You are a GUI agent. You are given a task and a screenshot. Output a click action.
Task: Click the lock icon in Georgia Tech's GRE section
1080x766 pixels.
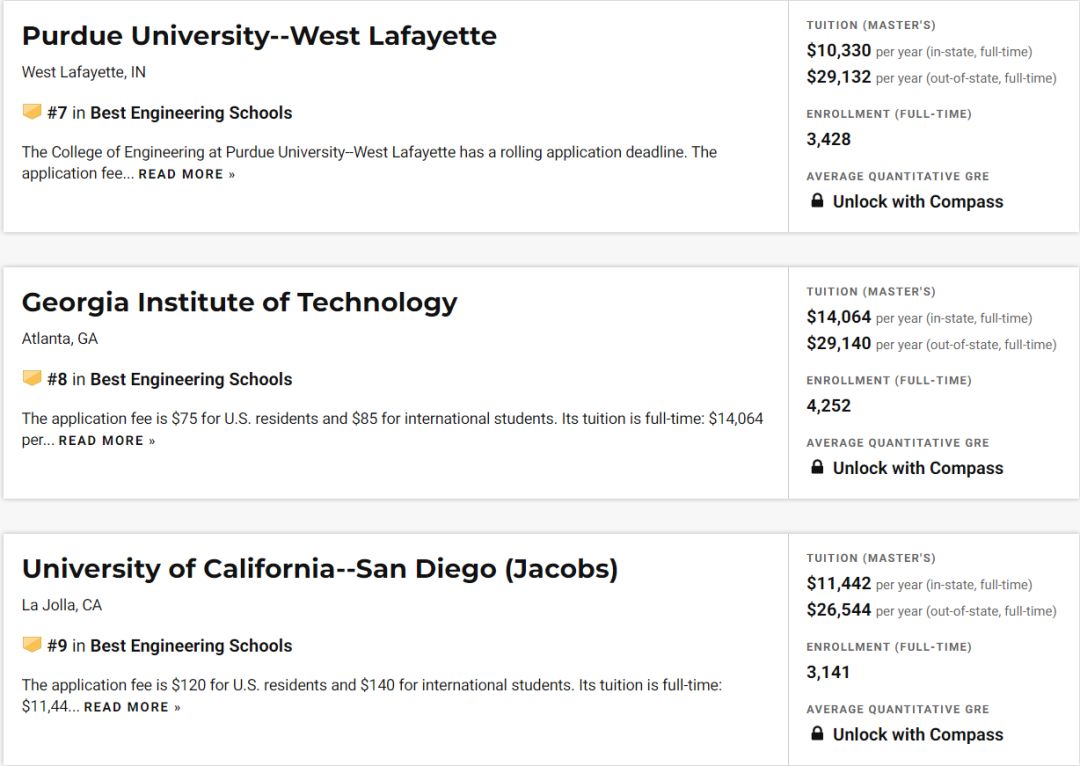click(817, 467)
